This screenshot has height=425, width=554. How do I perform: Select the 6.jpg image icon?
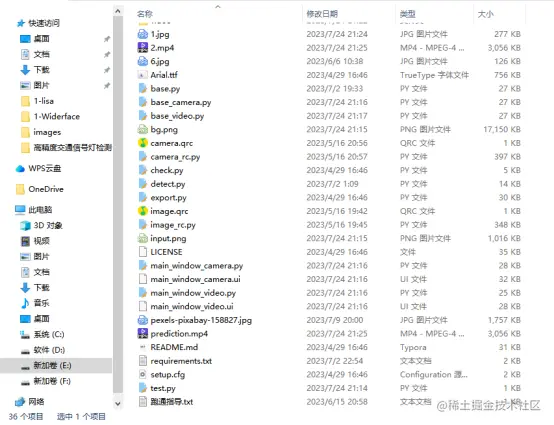pyautogui.click(x=142, y=61)
